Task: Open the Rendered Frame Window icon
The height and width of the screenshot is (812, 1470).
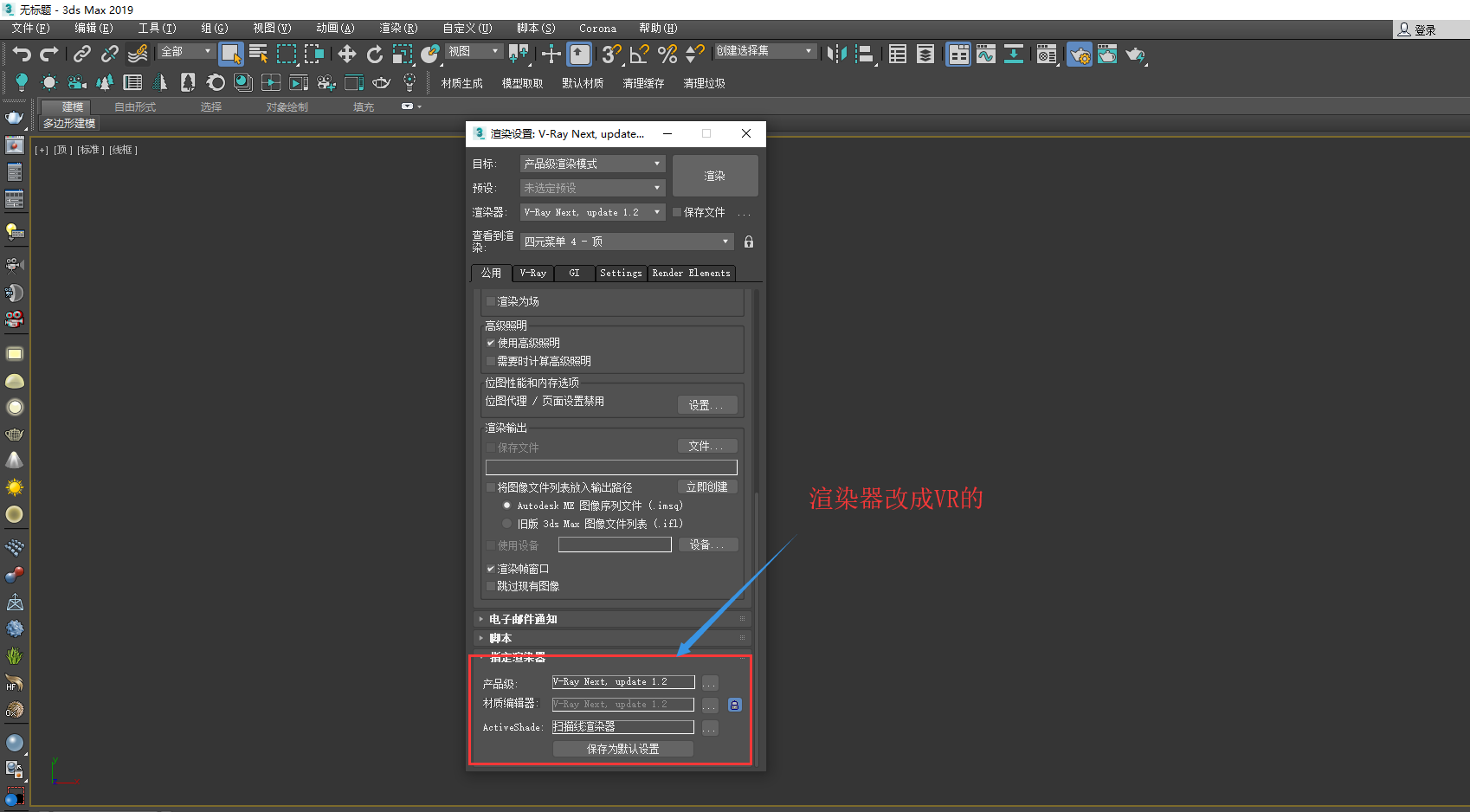Action: point(1107,55)
